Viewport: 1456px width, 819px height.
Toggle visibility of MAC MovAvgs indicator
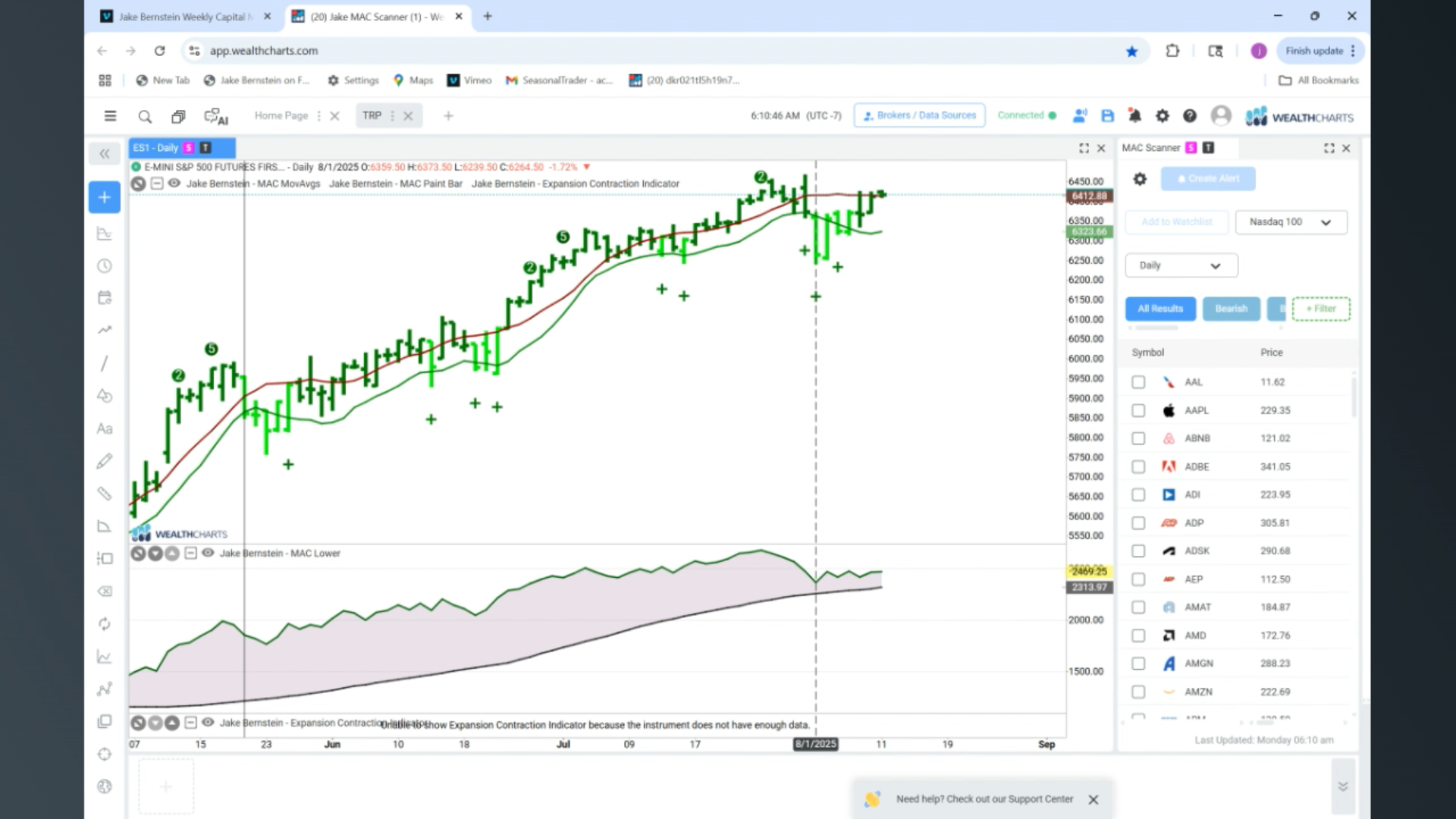coord(174,184)
